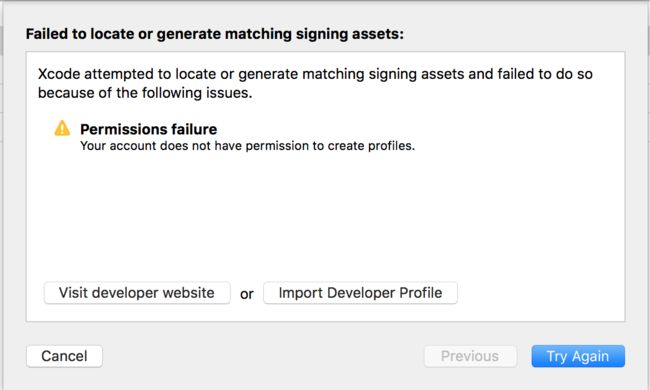Retry with the Try Again button
The width and height of the screenshot is (650, 390).
pos(578,356)
